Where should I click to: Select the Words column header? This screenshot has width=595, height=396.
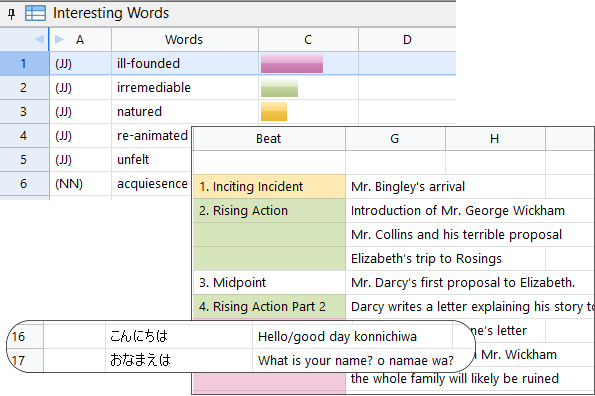[184, 39]
